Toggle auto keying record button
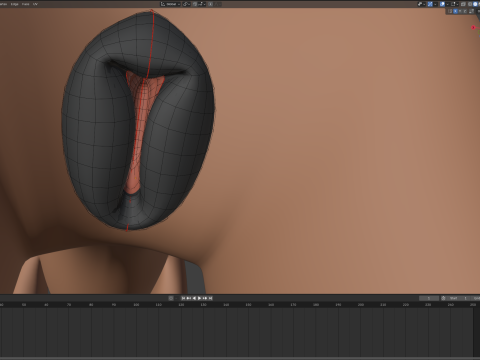This screenshot has width=480, height=360. tap(171, 298)
